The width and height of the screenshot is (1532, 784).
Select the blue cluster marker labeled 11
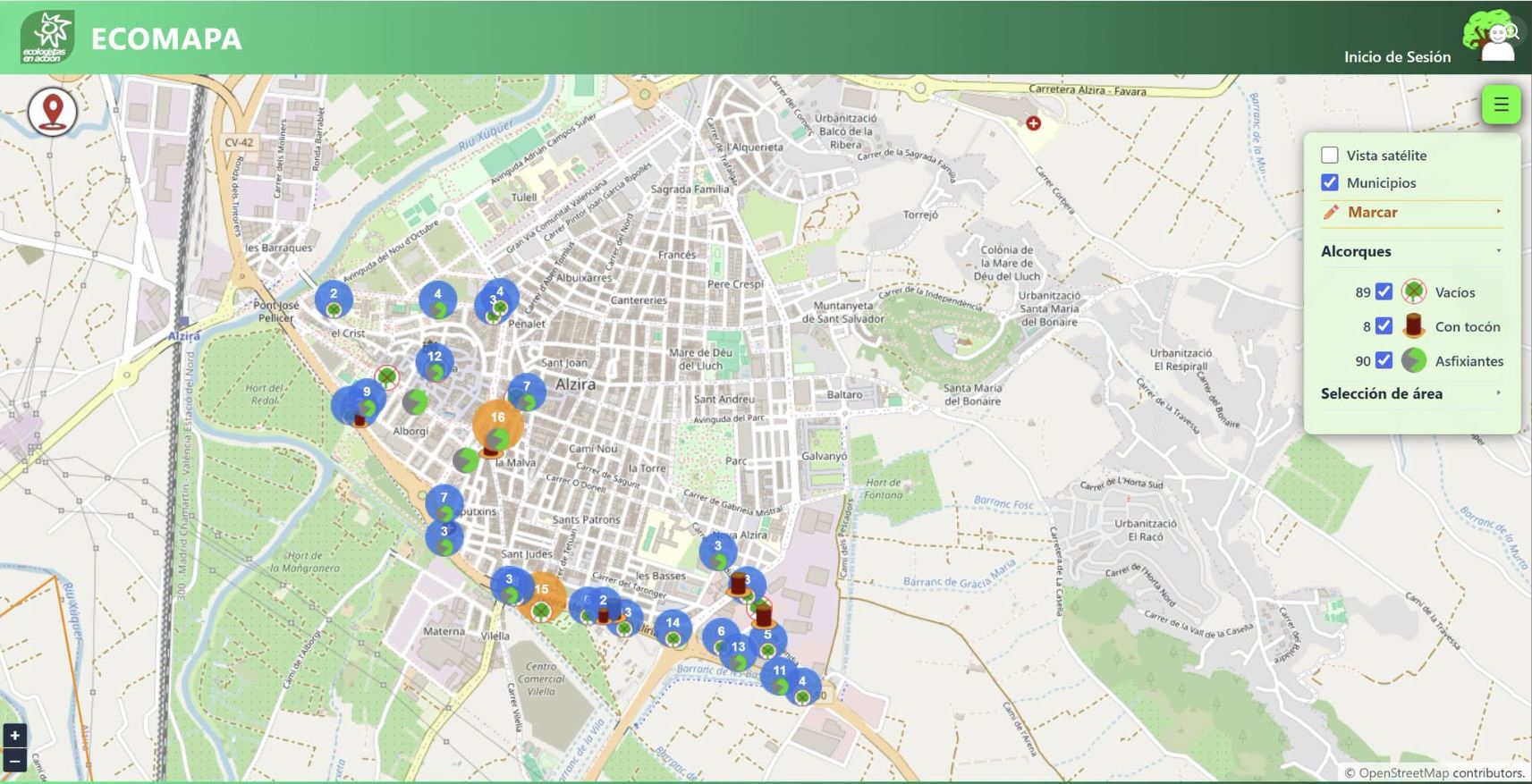(x=780, y=675)
